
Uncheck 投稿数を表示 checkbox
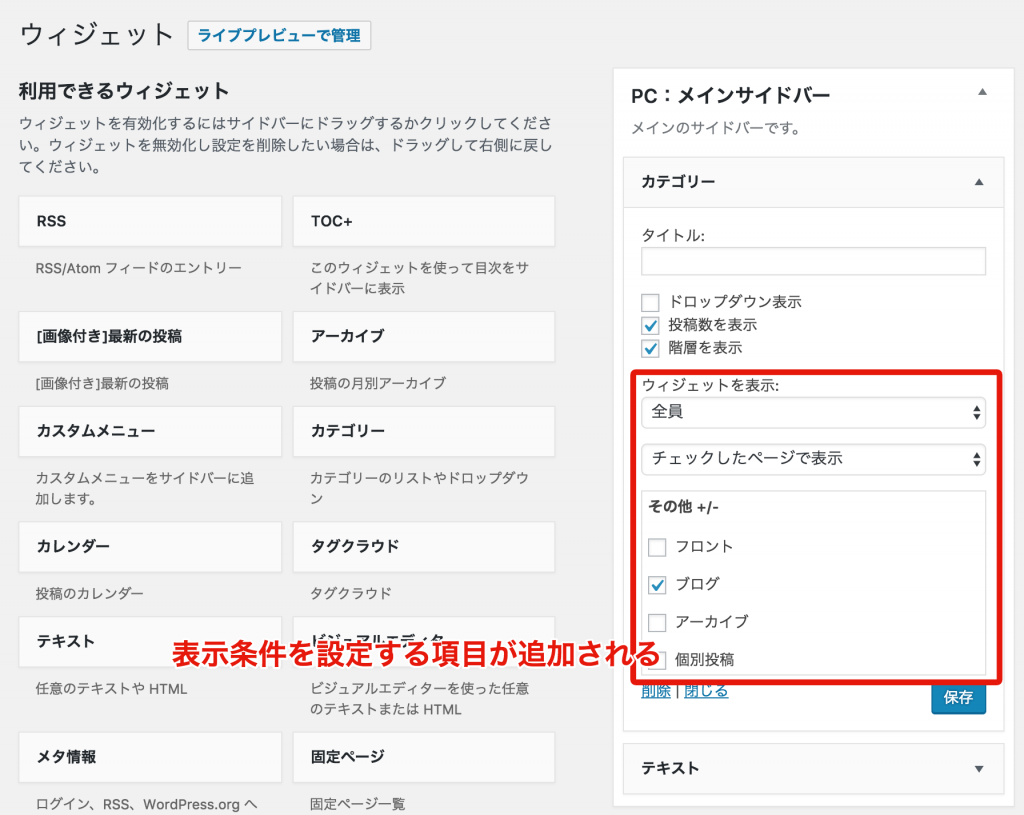point(650,325)
